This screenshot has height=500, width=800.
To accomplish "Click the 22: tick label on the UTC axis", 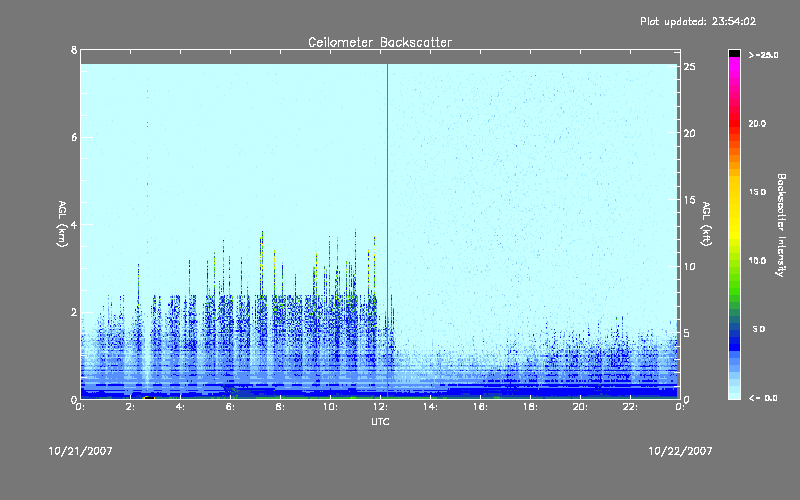I will [x=630, y=407].
